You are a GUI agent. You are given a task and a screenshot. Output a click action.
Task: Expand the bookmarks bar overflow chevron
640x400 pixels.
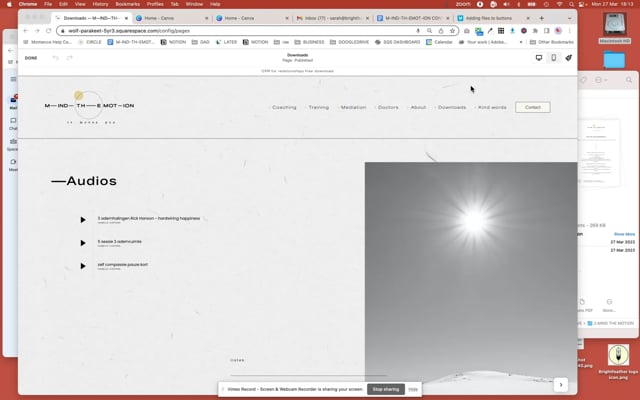point(521,42)
